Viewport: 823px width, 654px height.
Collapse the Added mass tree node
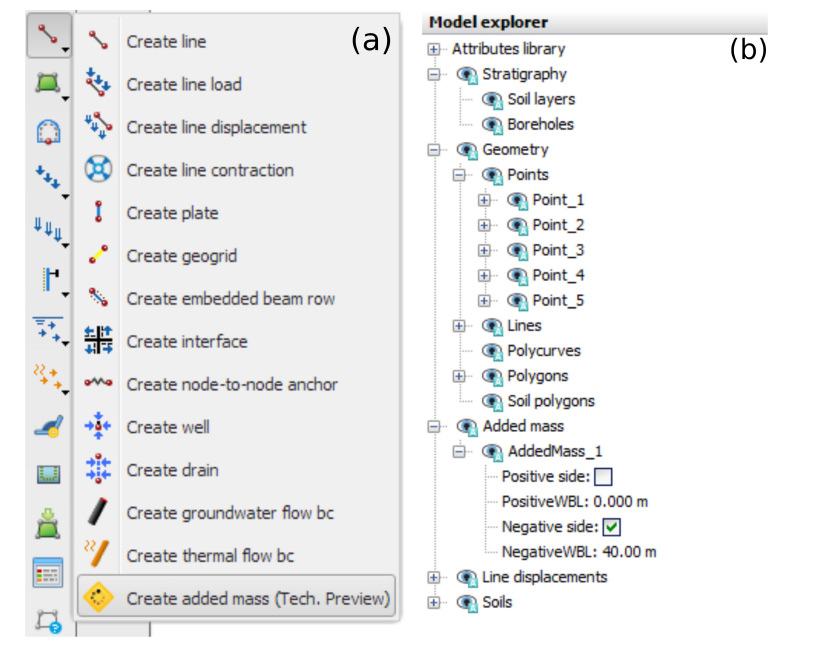tap(434, 426)
